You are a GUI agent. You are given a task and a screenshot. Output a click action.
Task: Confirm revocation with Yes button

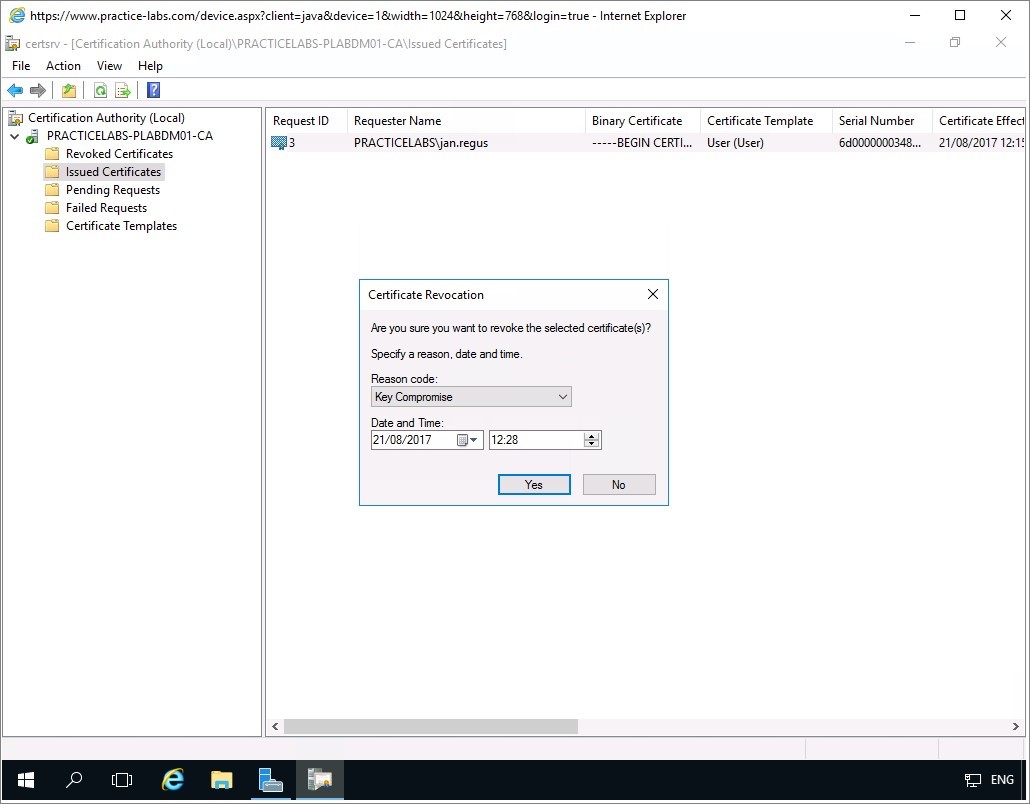click(x=534, y=485)
